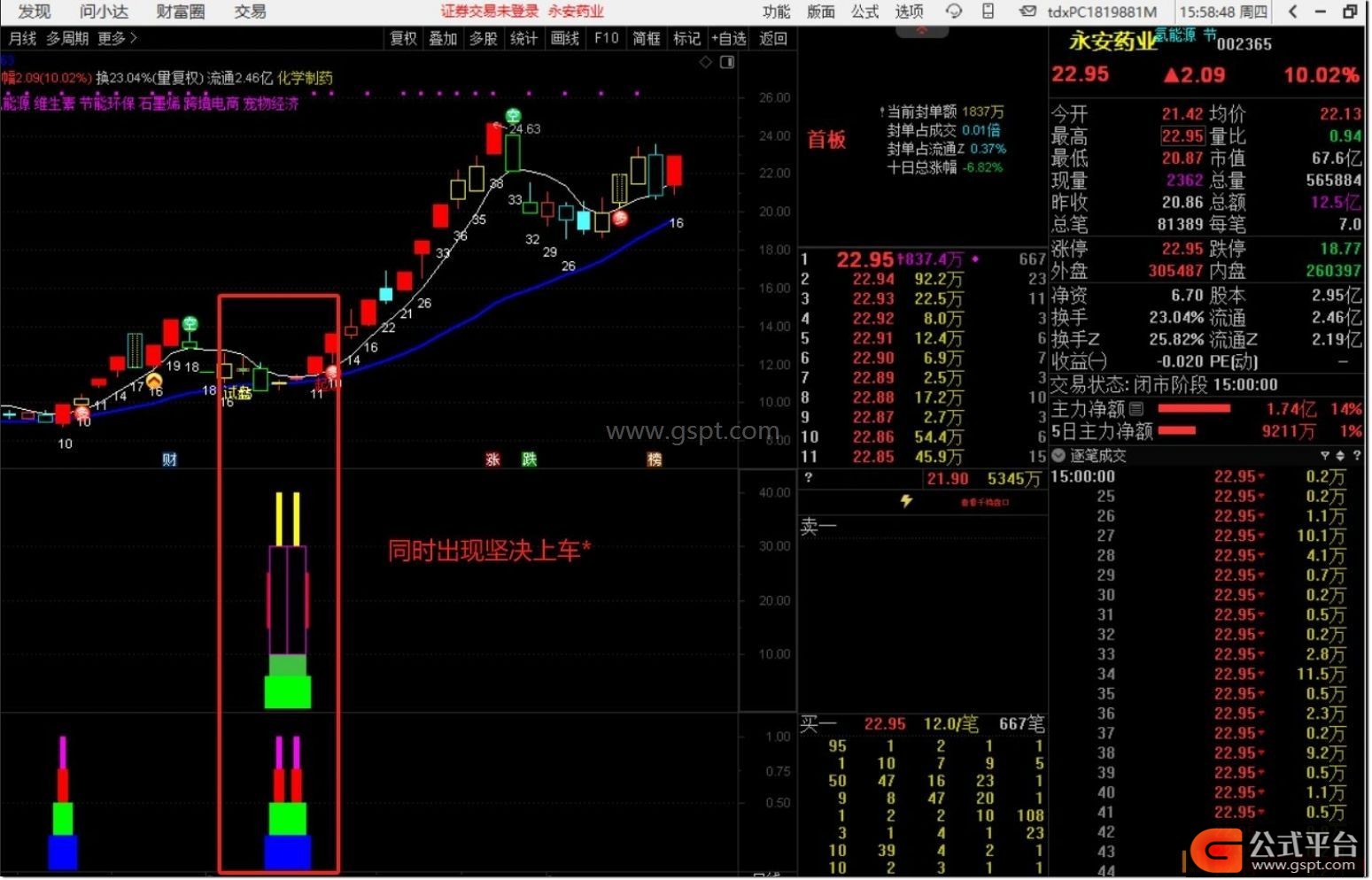Click the customer service headset icon
This screenshot has height=880, width=1372.
click(954, 12)
